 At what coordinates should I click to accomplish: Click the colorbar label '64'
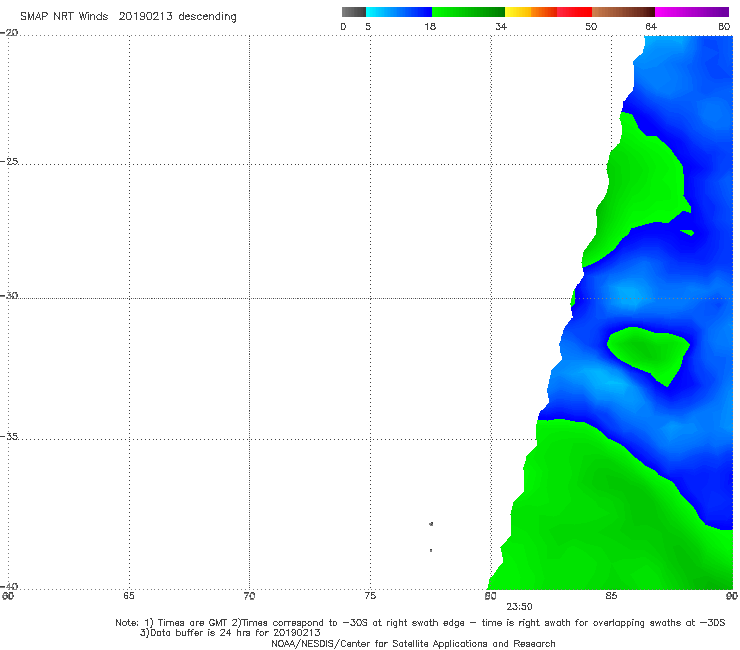coord(651,27)
